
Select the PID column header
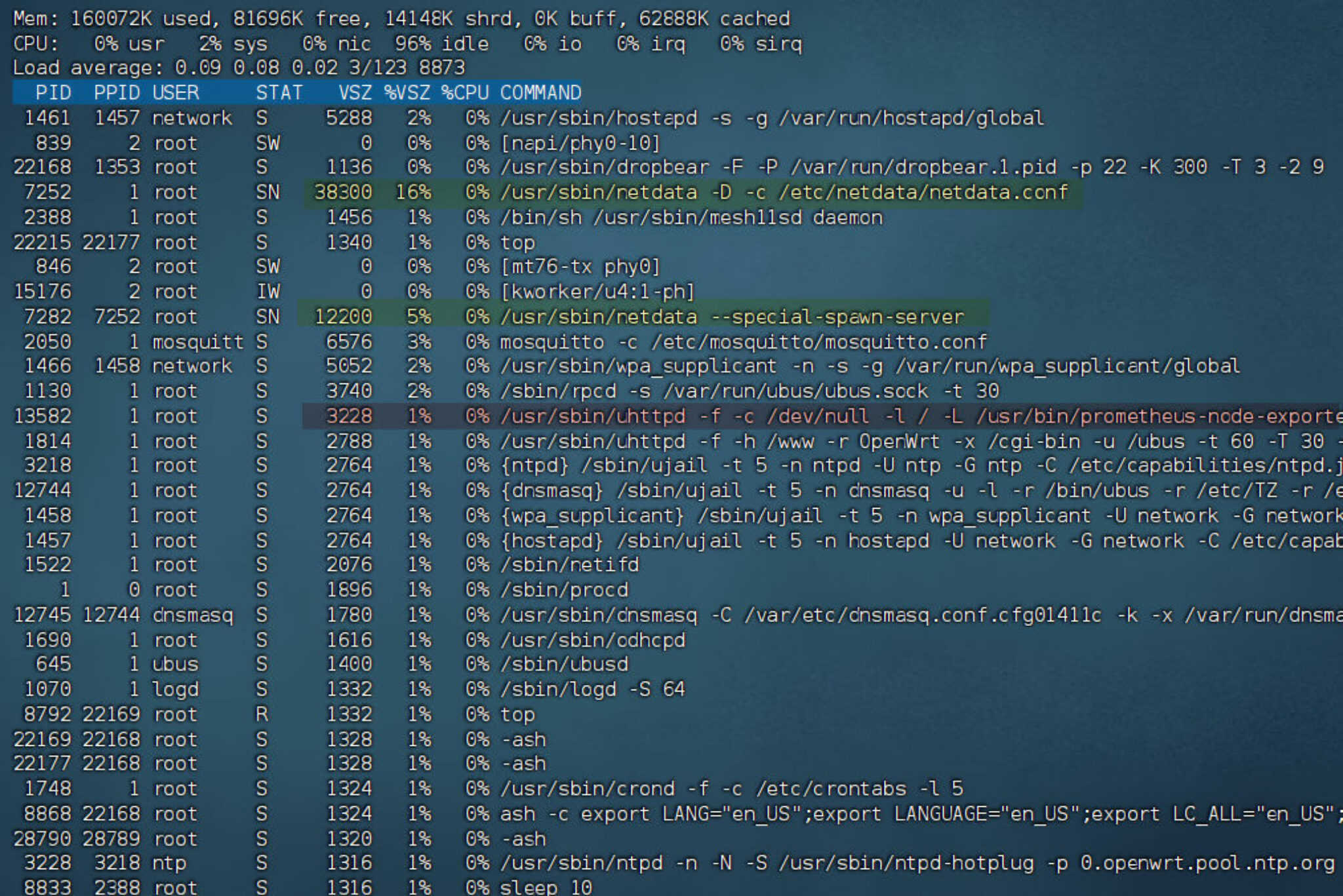(54, 92)
